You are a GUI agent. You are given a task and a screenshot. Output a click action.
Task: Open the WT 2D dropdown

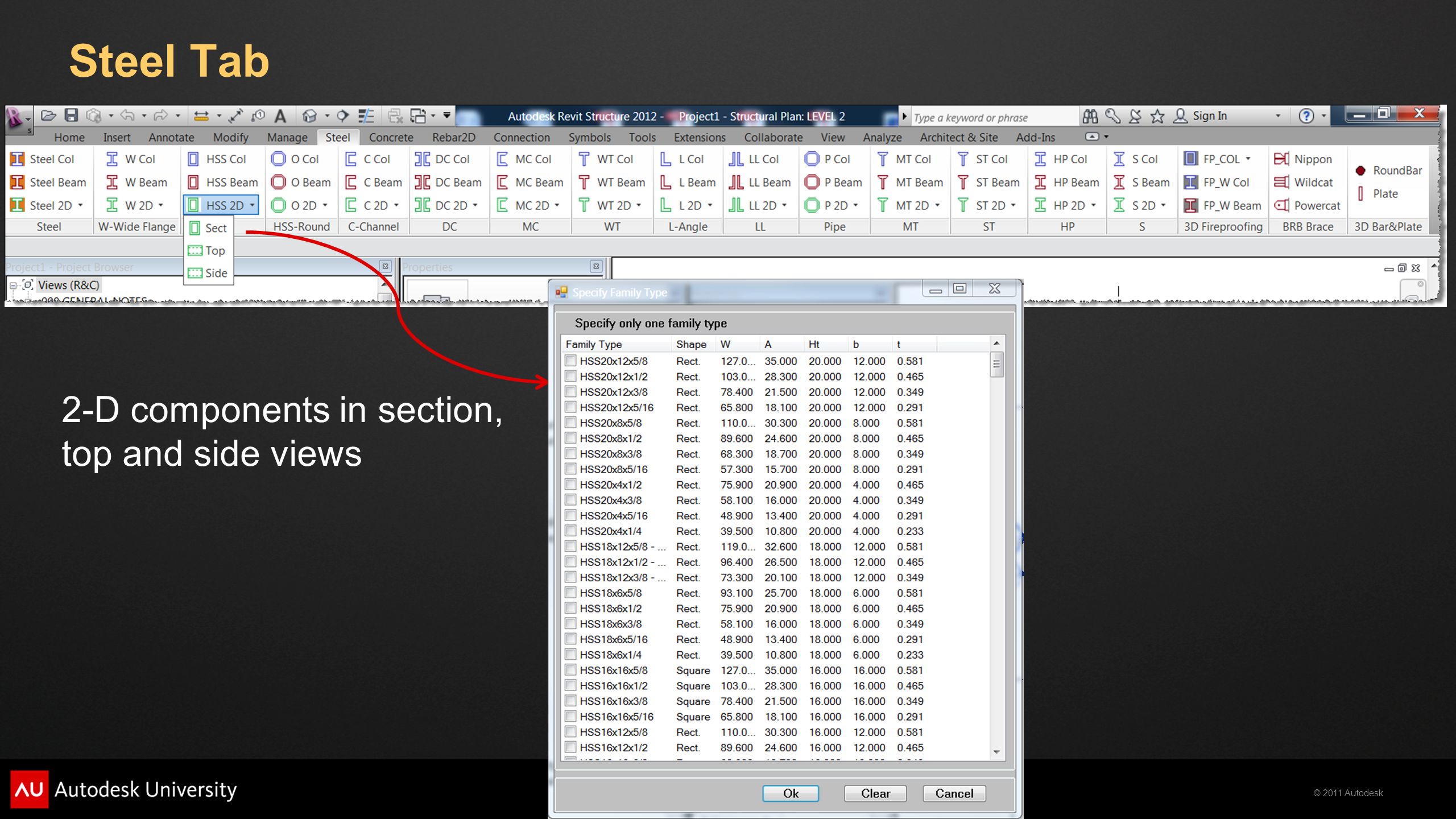(x=639, y=205)
